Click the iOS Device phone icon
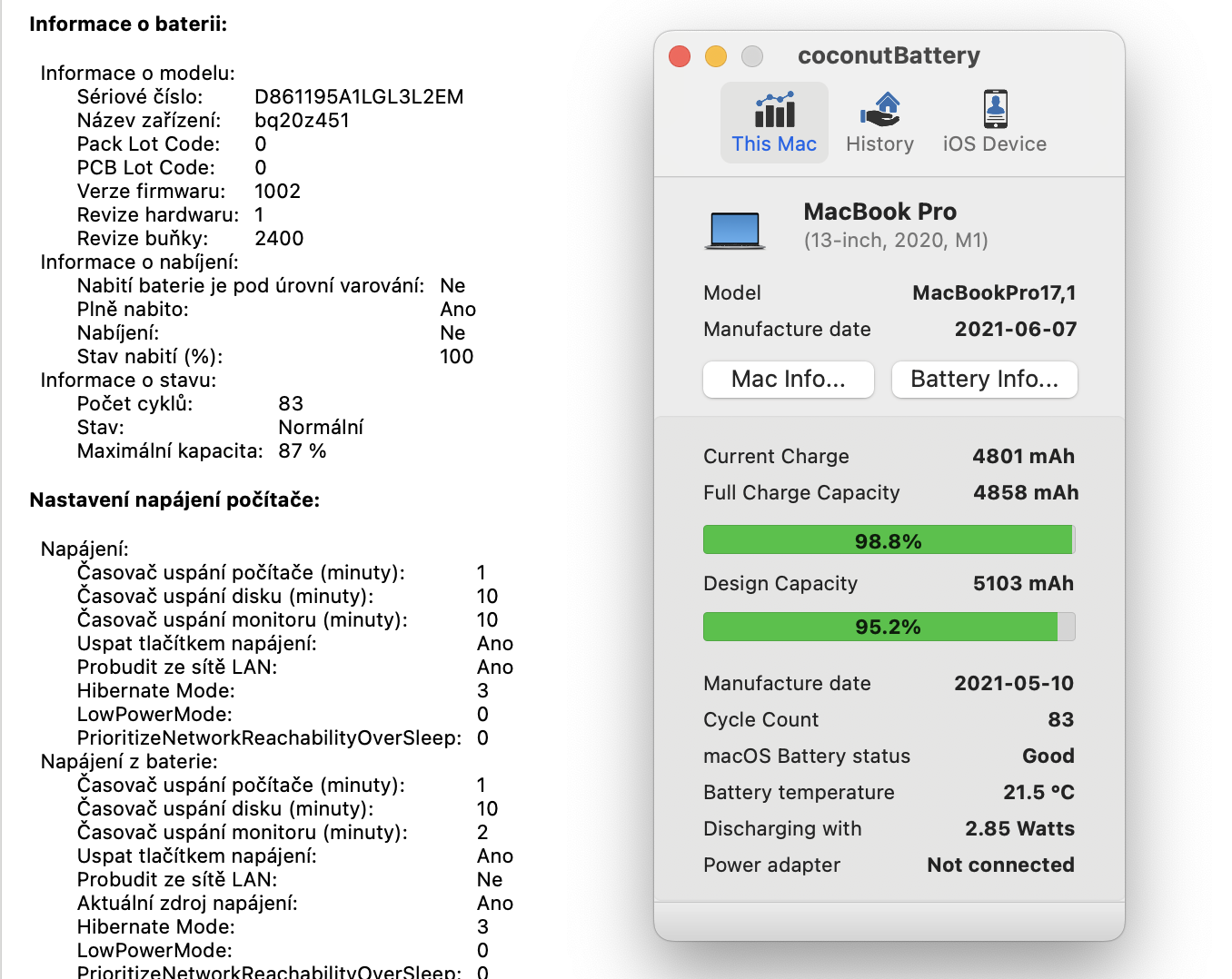This screenshot has width=1232, height=979. 995,110
